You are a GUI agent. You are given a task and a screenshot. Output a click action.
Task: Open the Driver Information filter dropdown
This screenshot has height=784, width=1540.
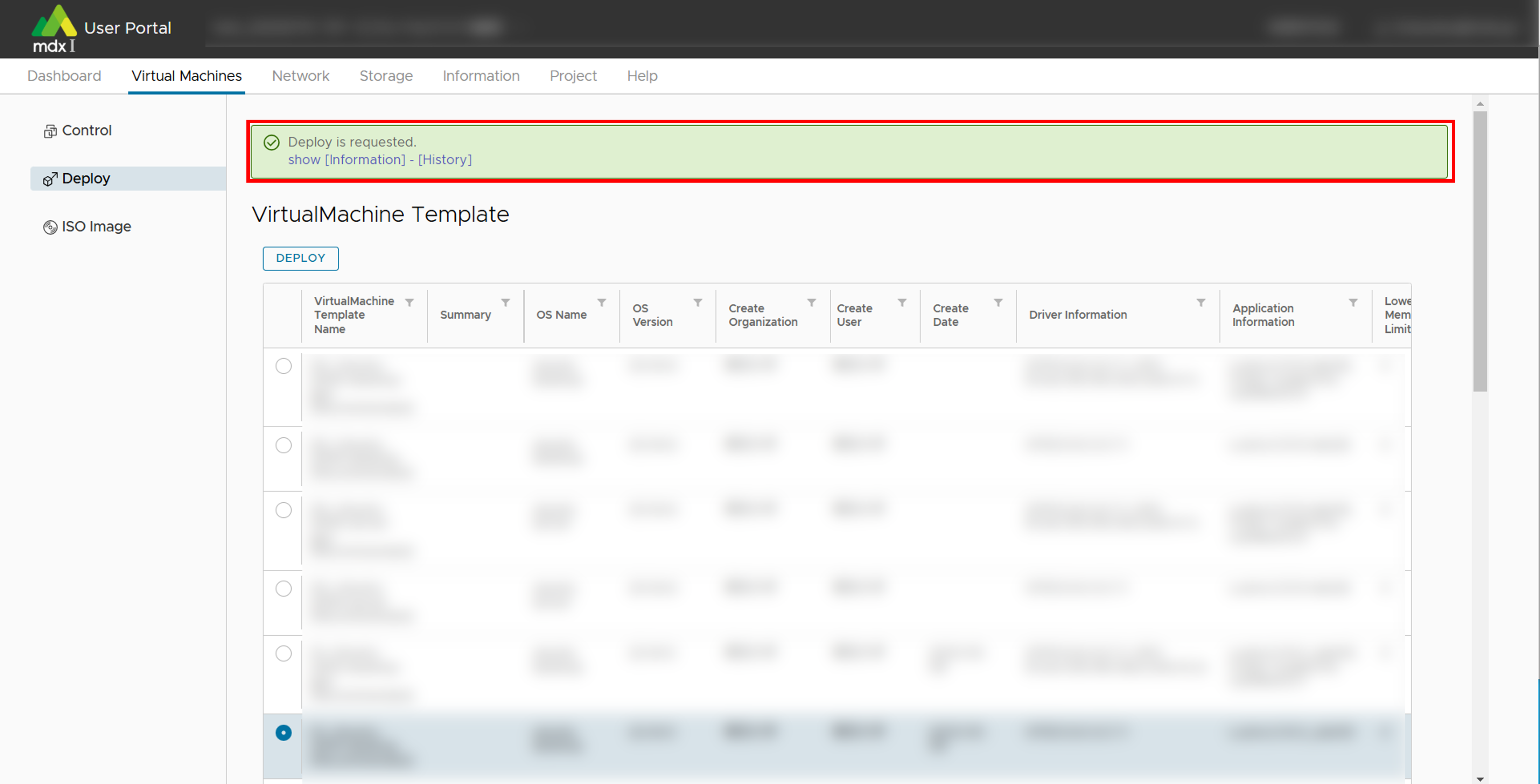pos(1200,302)
